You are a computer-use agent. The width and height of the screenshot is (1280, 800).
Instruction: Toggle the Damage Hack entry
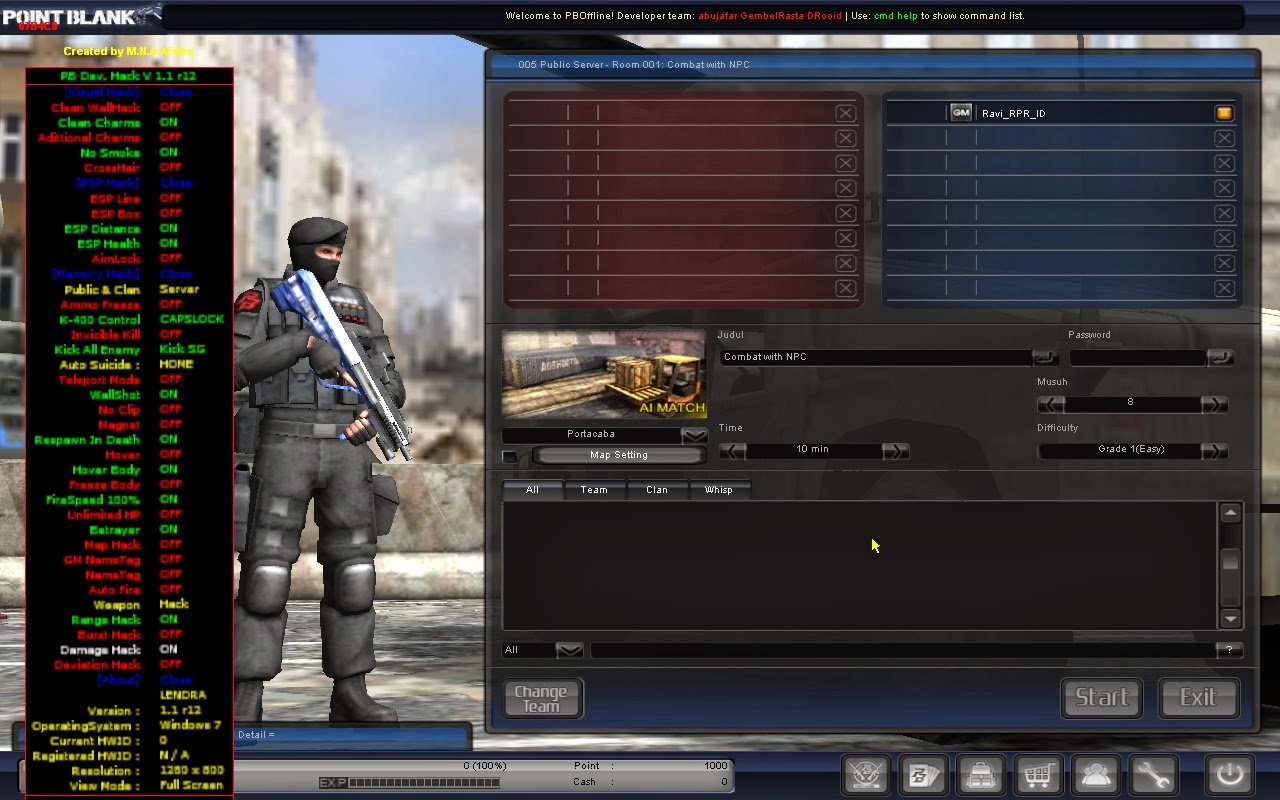coord(118,650)
